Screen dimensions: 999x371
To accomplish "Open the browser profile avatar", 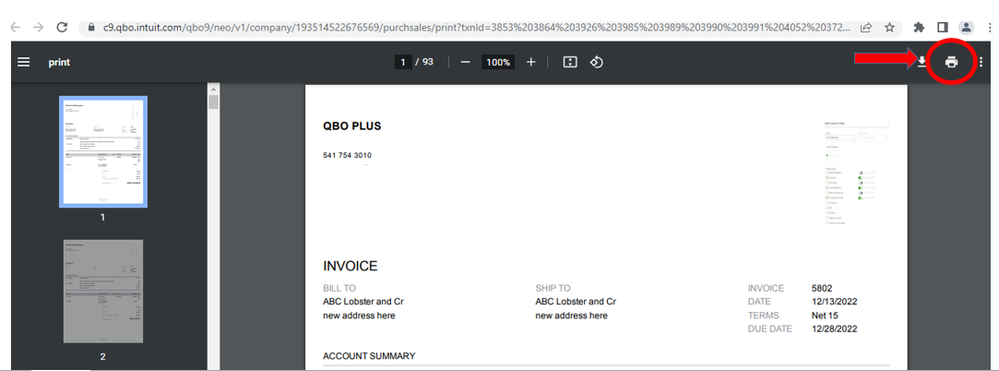I will (967, 27).
